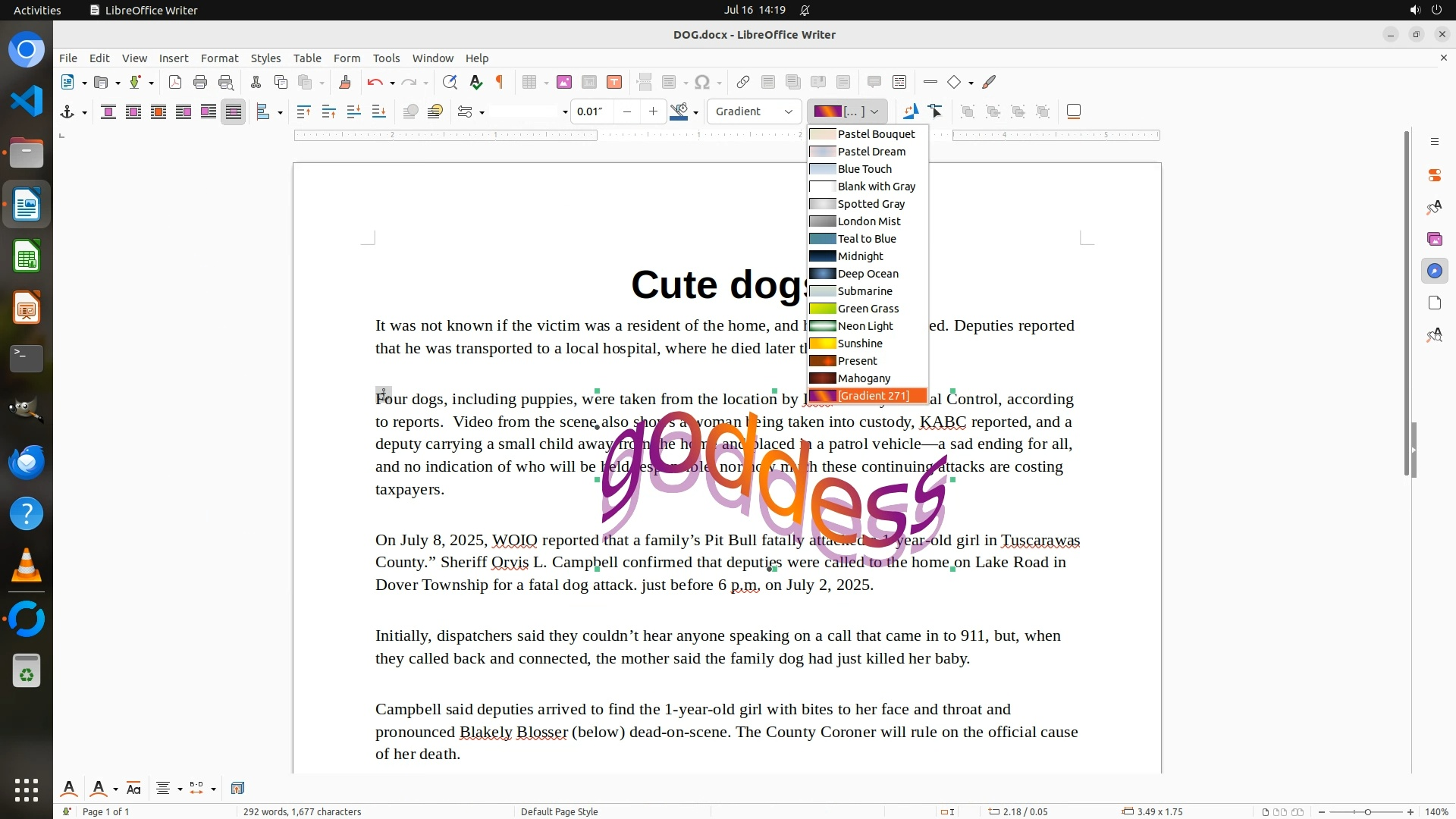Toggle the Wrap Through option
Screen dimensions: 1456x819
[x=234, y=112]
